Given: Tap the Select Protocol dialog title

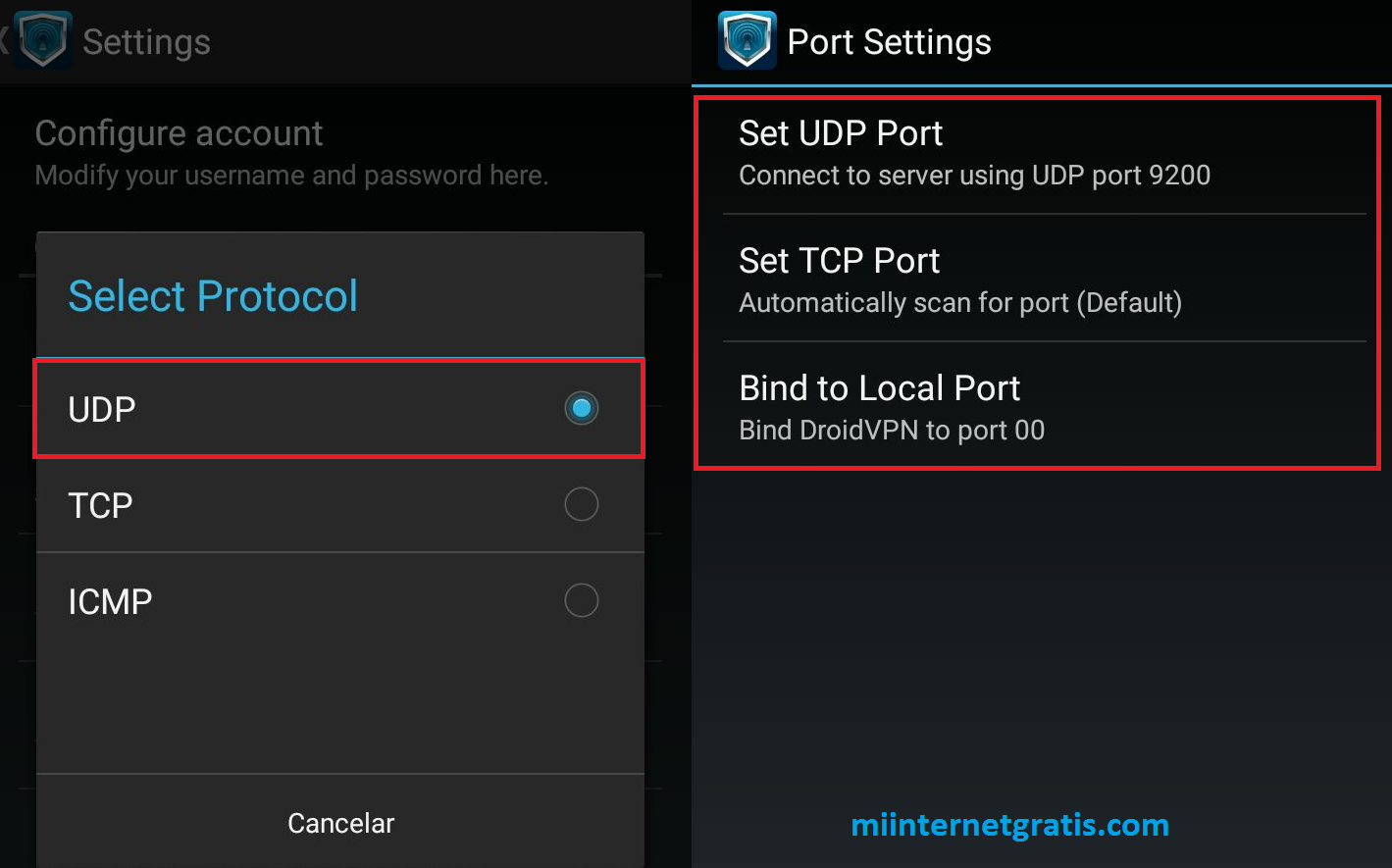Looking at the screenshot, I should [213, 295].
